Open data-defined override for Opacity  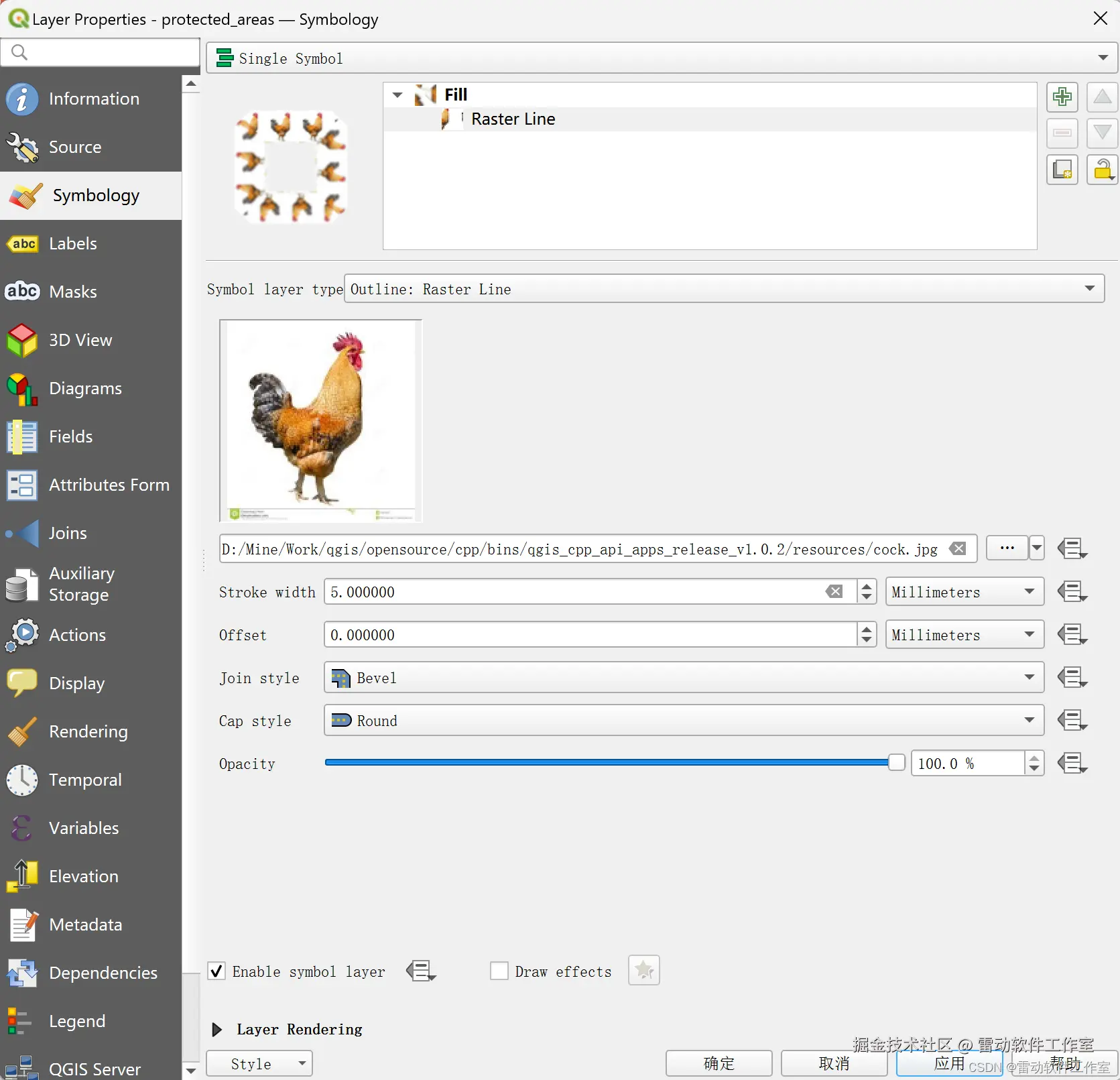(x=1072, y=764)
